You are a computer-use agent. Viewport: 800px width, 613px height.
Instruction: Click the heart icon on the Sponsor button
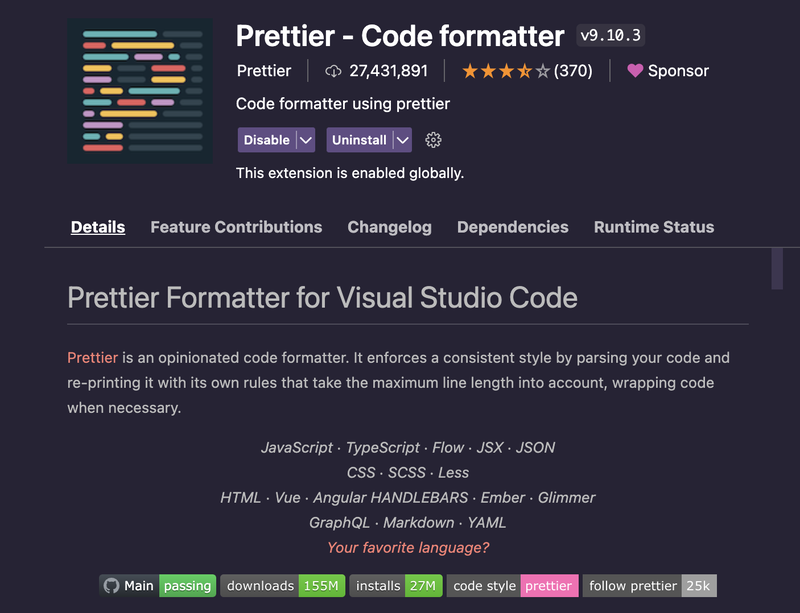click(x=638, y=70)
